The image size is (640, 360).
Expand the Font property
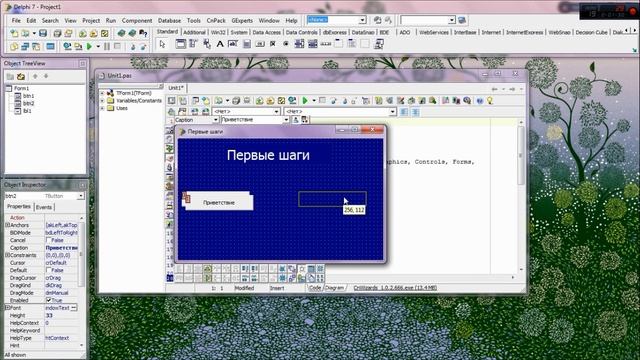[7, 308]
